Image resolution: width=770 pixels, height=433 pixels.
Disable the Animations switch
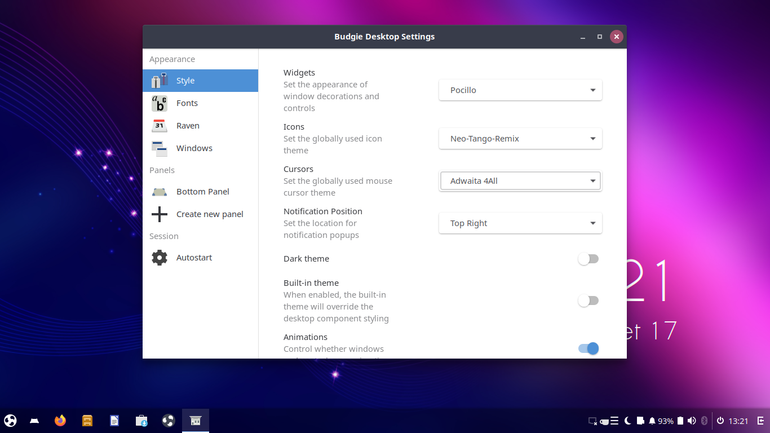(588, 349)
